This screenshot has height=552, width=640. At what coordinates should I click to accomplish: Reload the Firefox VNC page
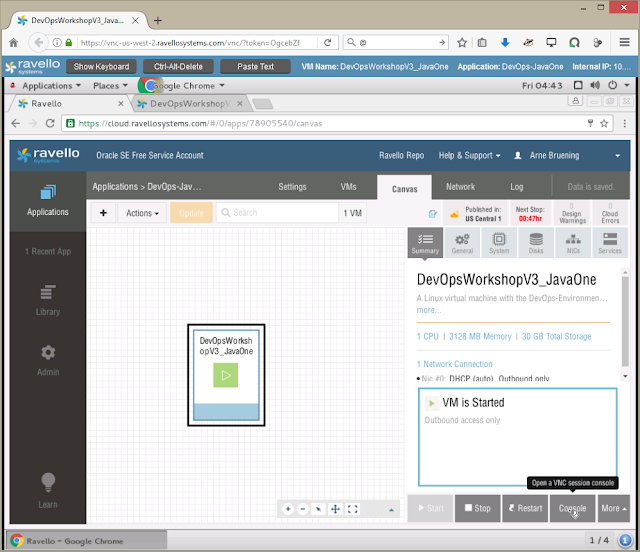point(327,42)
